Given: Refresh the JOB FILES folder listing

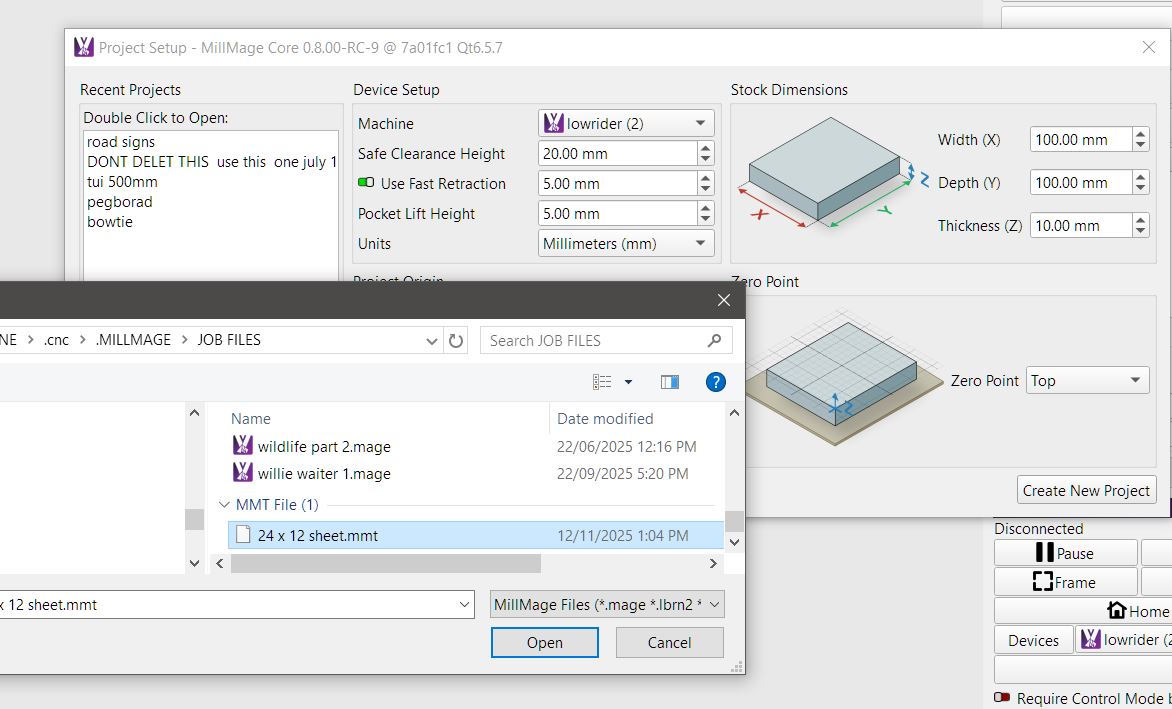Looking at the screenshot, I should [456, 341].
